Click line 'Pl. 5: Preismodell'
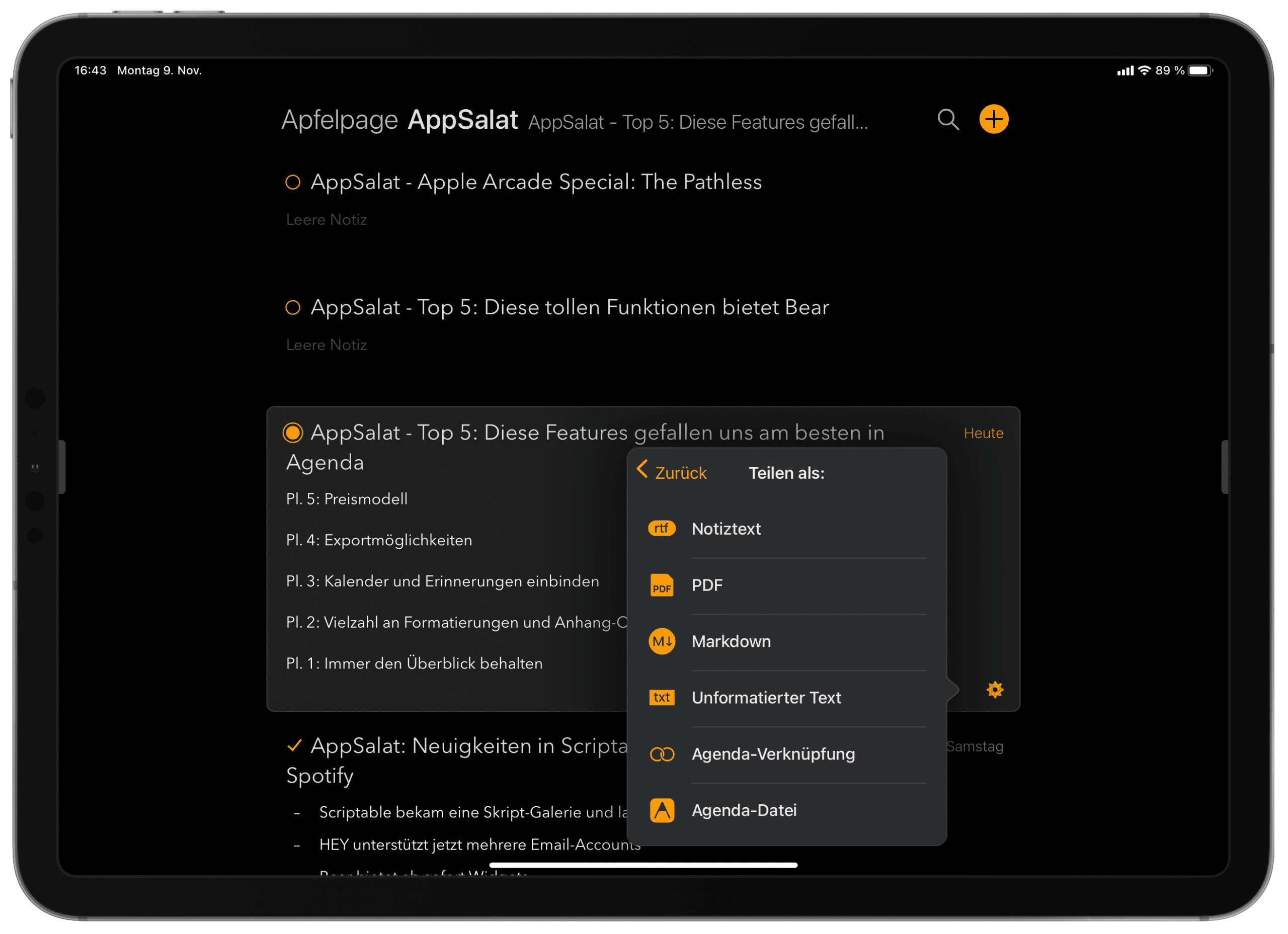The image size is (1288, 934). 347,499
